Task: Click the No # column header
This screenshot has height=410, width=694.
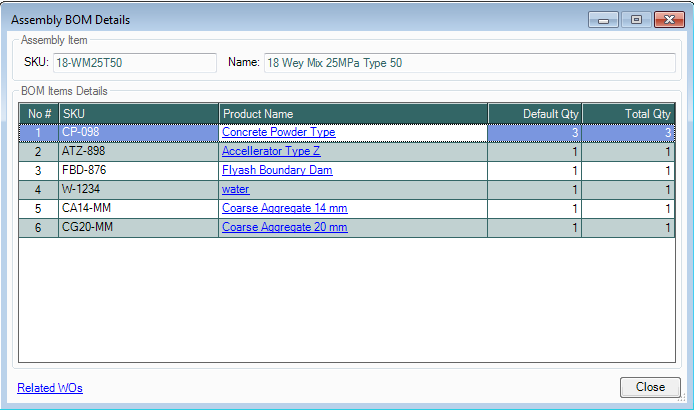Action: click(39, 114)
